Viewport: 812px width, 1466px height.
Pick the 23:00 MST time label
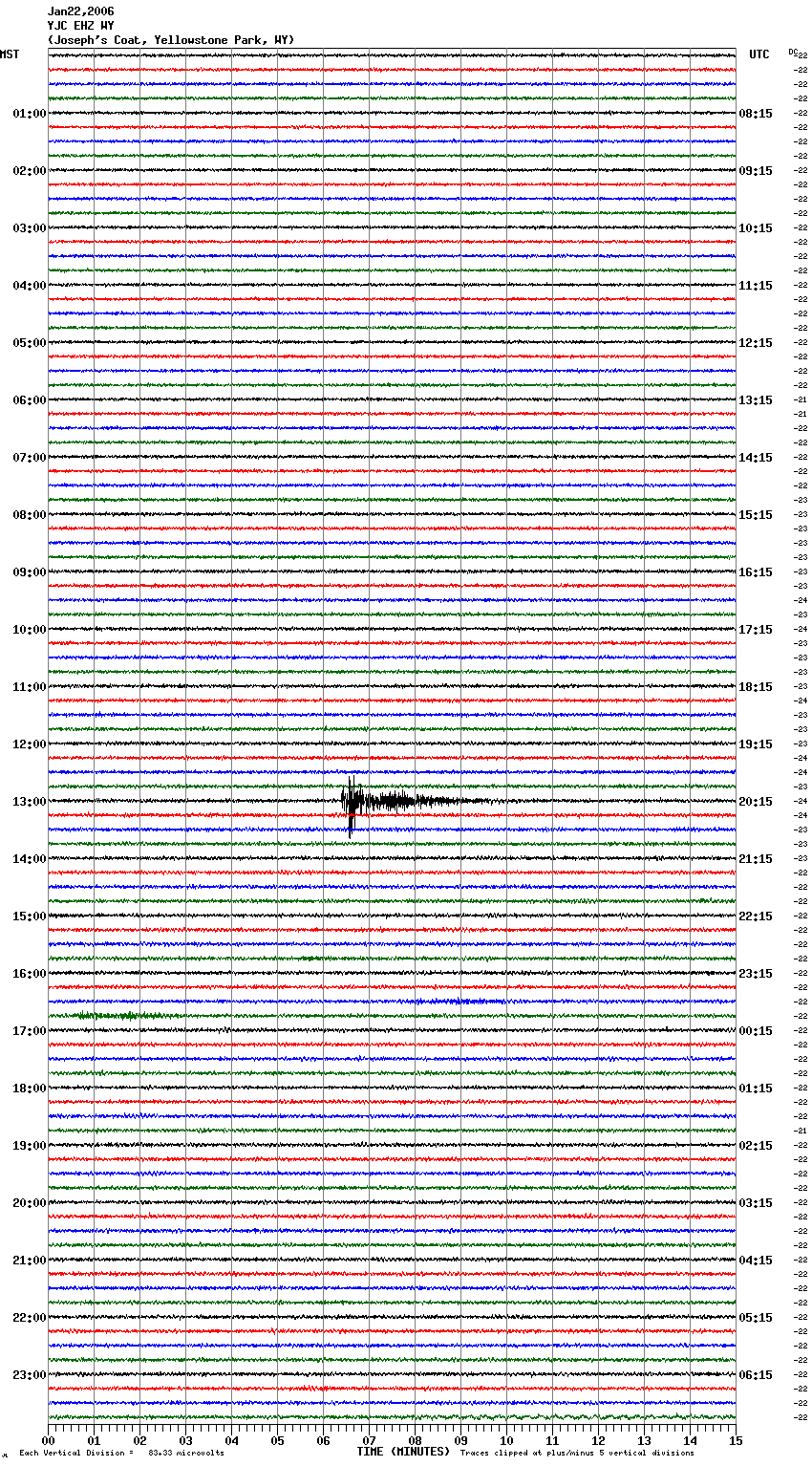point(29,1375)
